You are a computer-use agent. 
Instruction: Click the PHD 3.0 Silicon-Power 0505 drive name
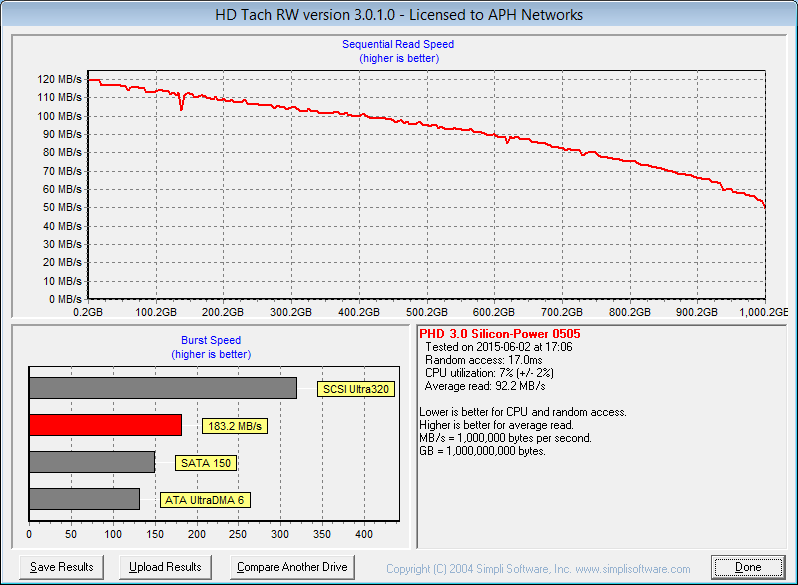tap(499, 333)
